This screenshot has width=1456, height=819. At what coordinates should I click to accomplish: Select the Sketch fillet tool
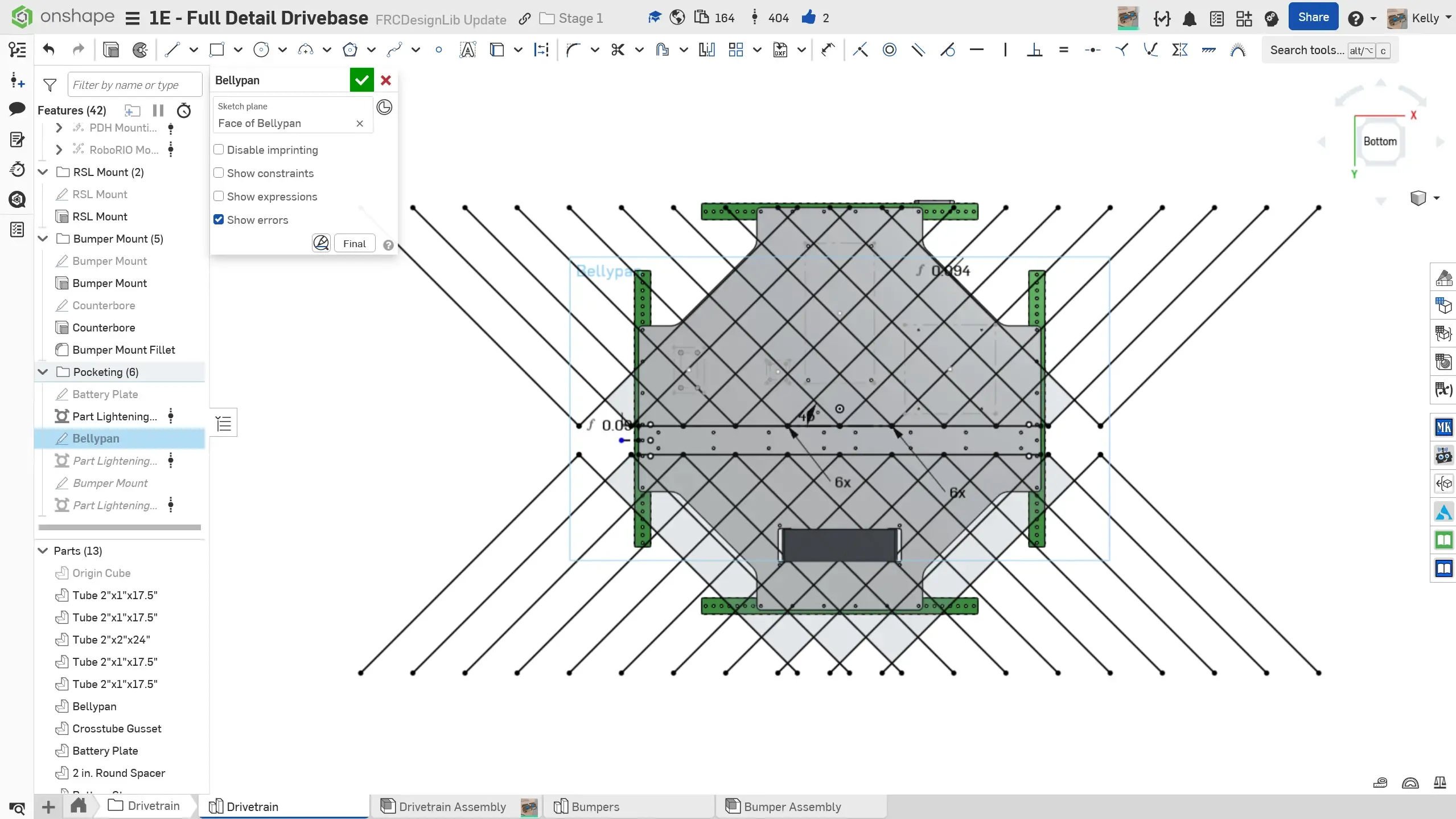click(x=573, y=50)
